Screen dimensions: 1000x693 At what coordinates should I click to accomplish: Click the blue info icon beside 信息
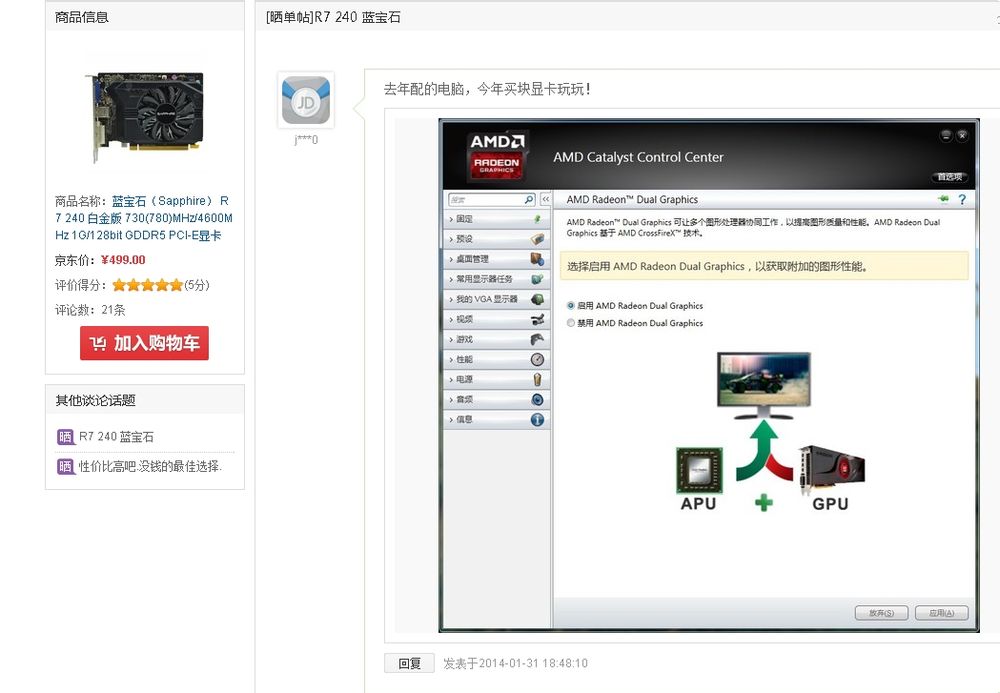point(537,419)
